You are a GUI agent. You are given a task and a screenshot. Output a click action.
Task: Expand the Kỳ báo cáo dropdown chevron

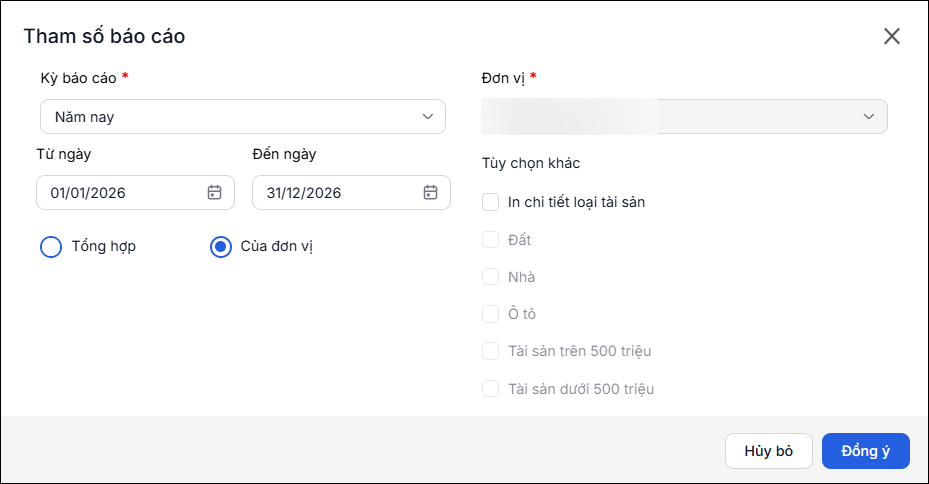tap(428, 117)
